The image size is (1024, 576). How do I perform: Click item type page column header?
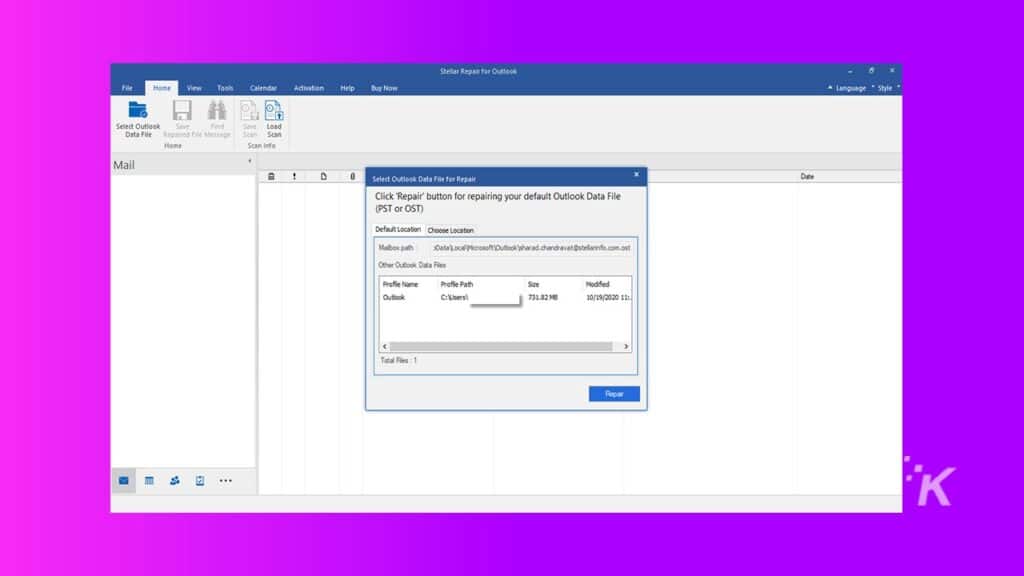point(323,176)
